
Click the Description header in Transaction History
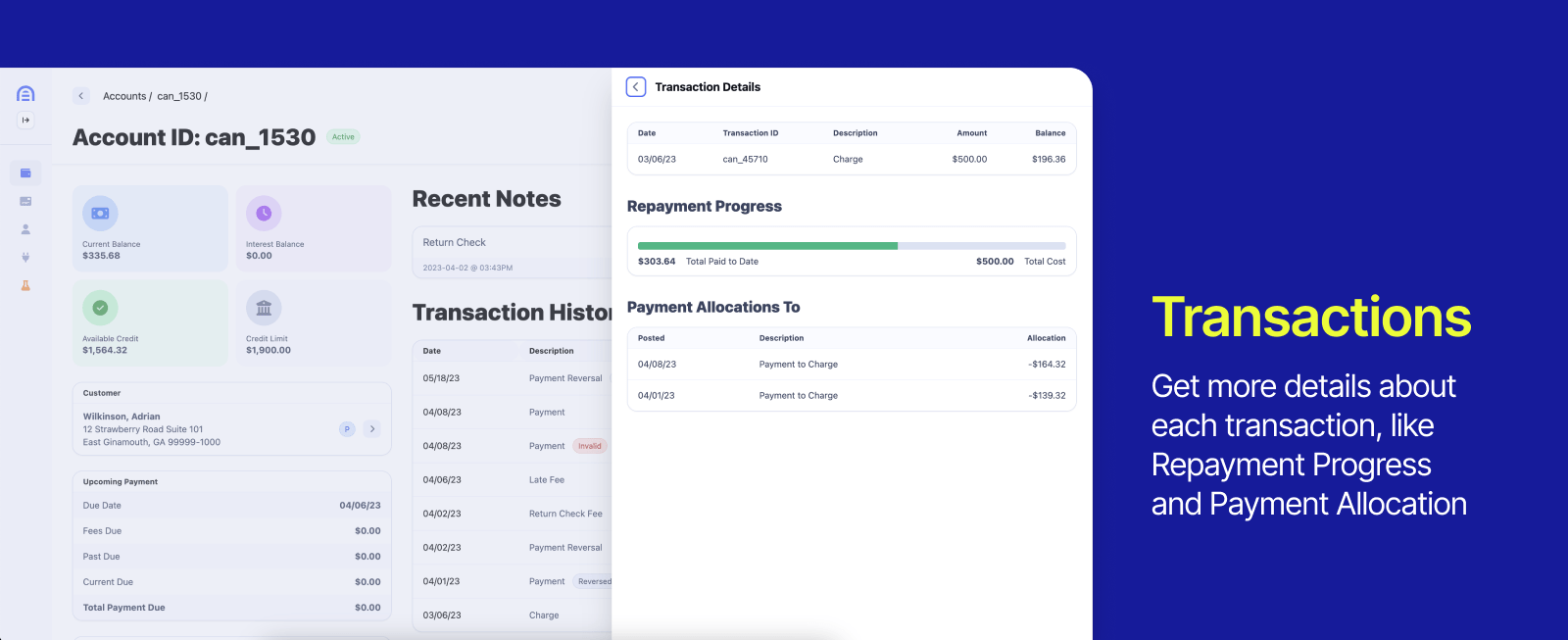pyautogui.click(x=551, y=351)
